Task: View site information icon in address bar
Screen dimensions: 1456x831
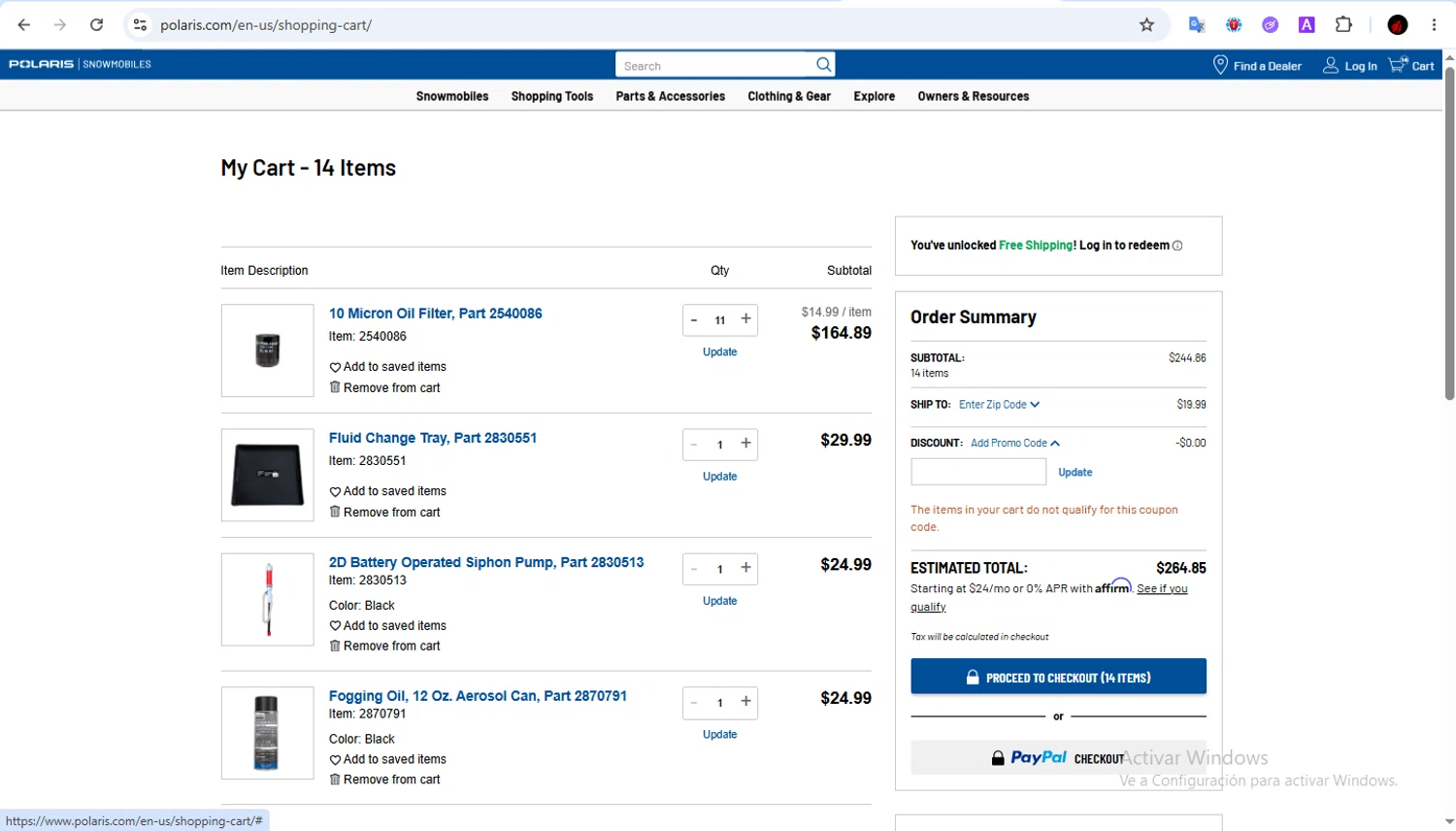Action: (x=140, y=25)
